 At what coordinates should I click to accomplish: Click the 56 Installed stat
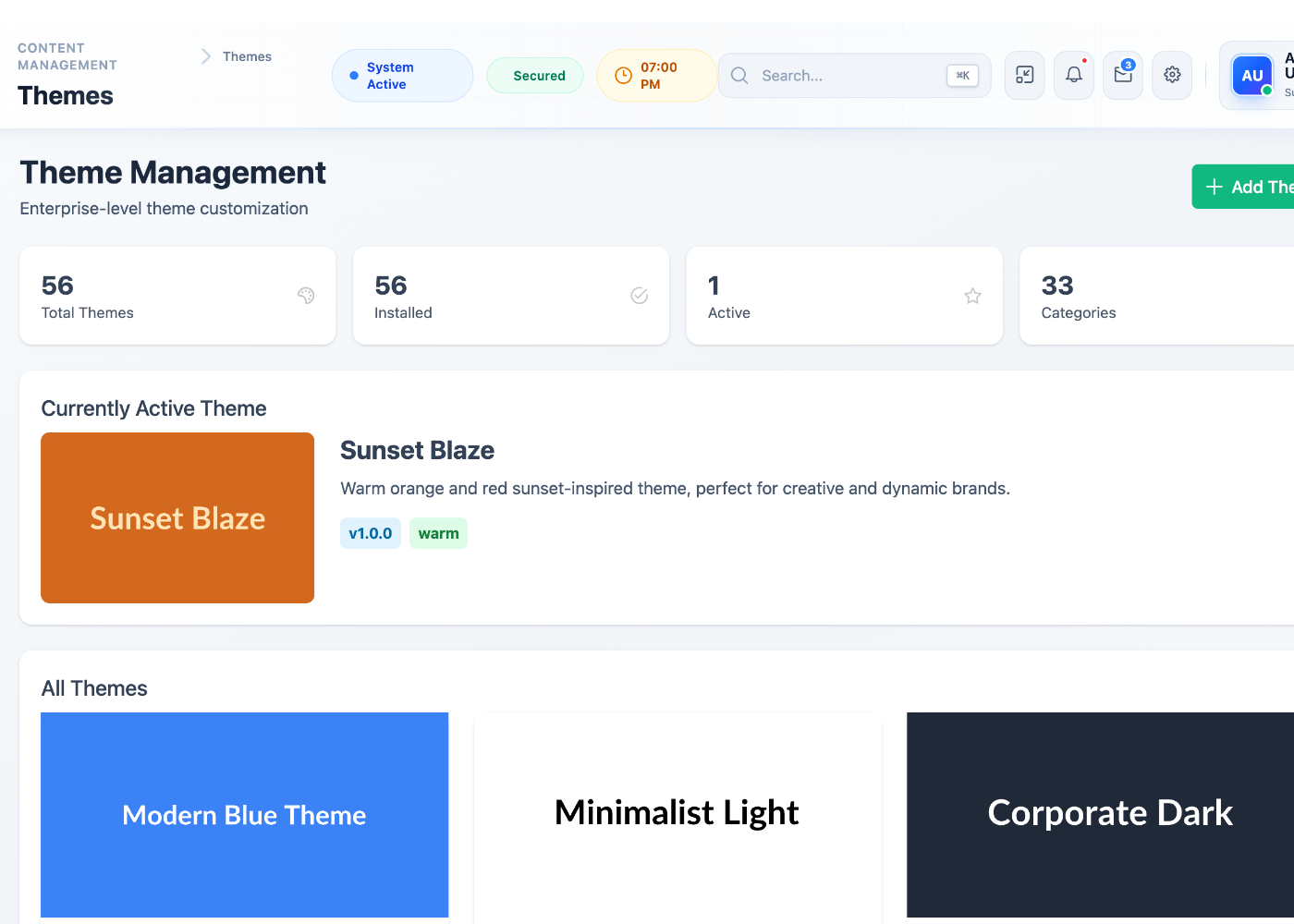(x=511, y=296)
